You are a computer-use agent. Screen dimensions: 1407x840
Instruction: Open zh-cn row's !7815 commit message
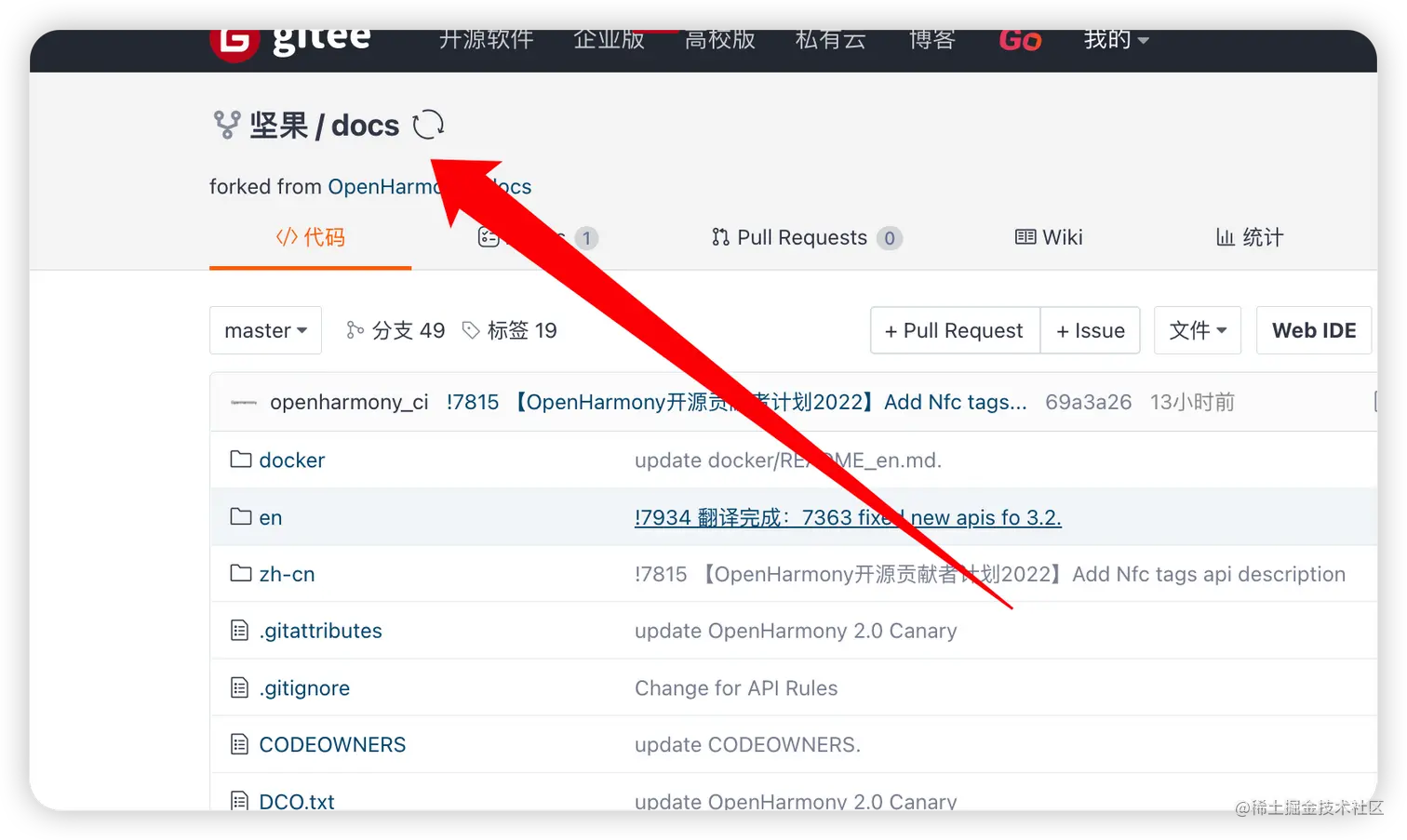click(990, 574)
